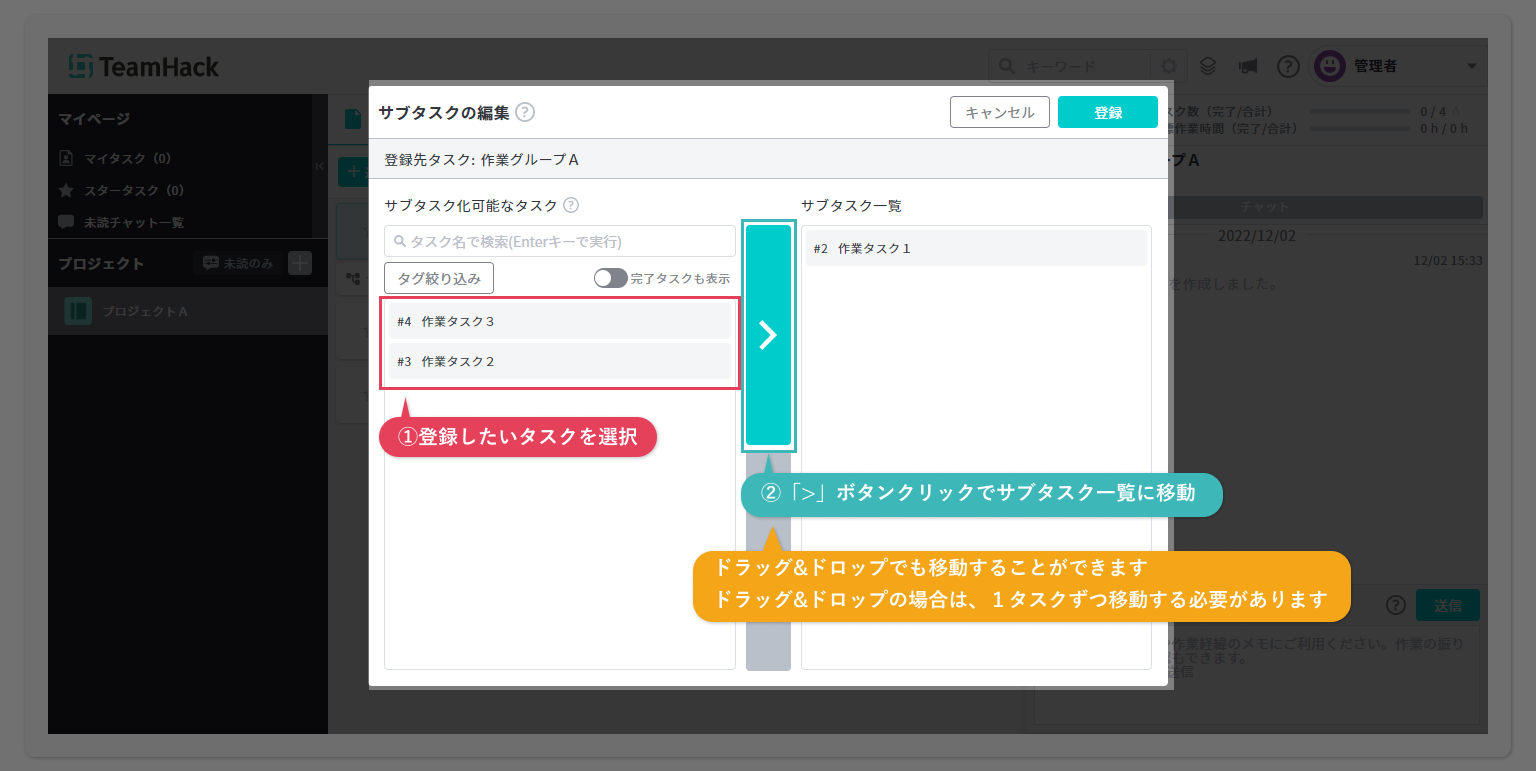The height and width of the screenshot is (771, 1536).
Task: Expand the 管理者 account dropdown arrow
Action: pos(1471,67)
